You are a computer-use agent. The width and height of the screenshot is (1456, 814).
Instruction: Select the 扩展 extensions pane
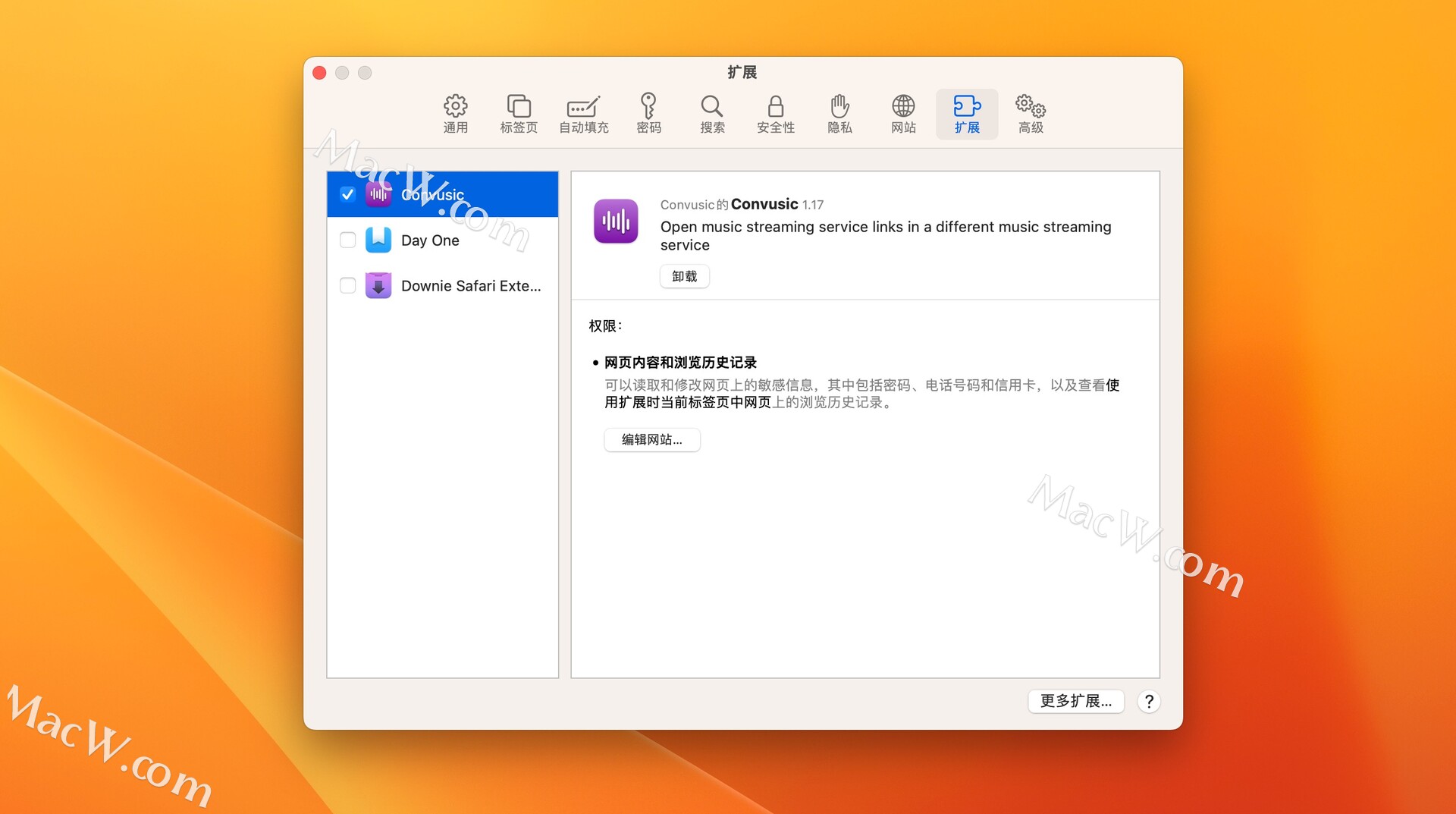(x=967, y=114)
